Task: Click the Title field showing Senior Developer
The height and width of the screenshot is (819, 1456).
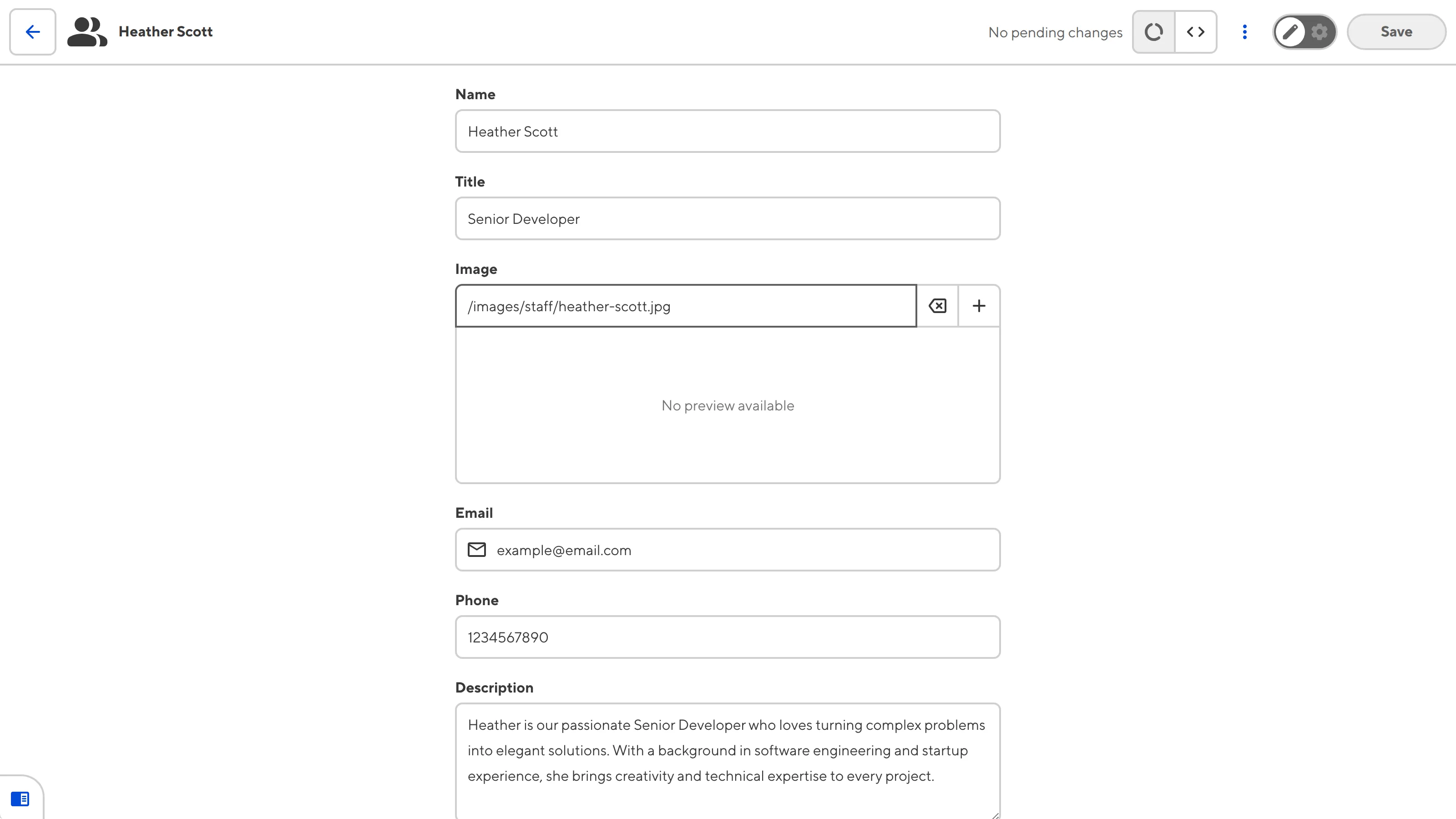Action: [728, 219]
